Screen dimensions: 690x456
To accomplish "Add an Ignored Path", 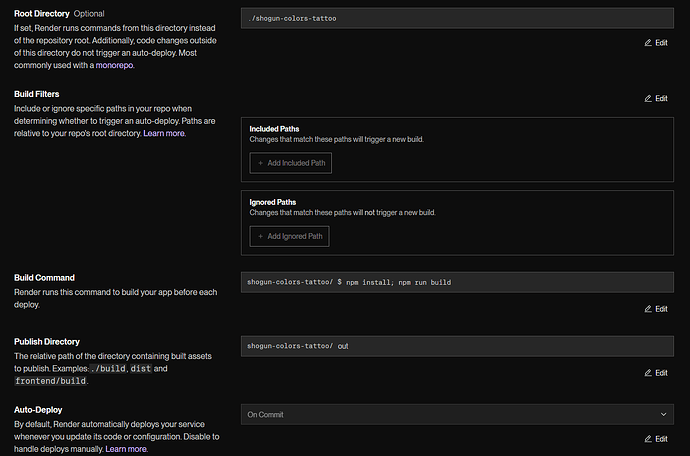I will point(289,236).
